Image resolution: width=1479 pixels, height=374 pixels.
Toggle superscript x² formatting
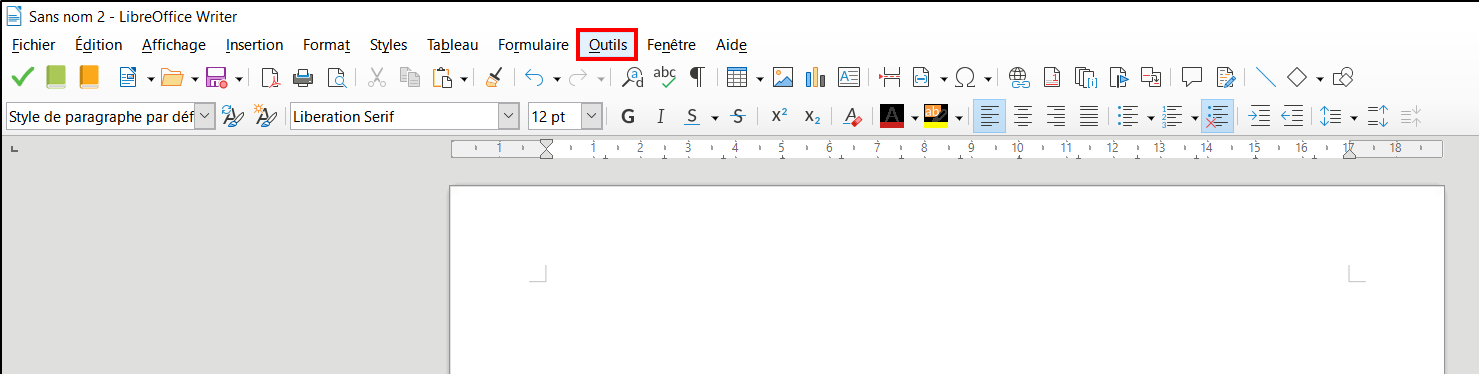779,116
